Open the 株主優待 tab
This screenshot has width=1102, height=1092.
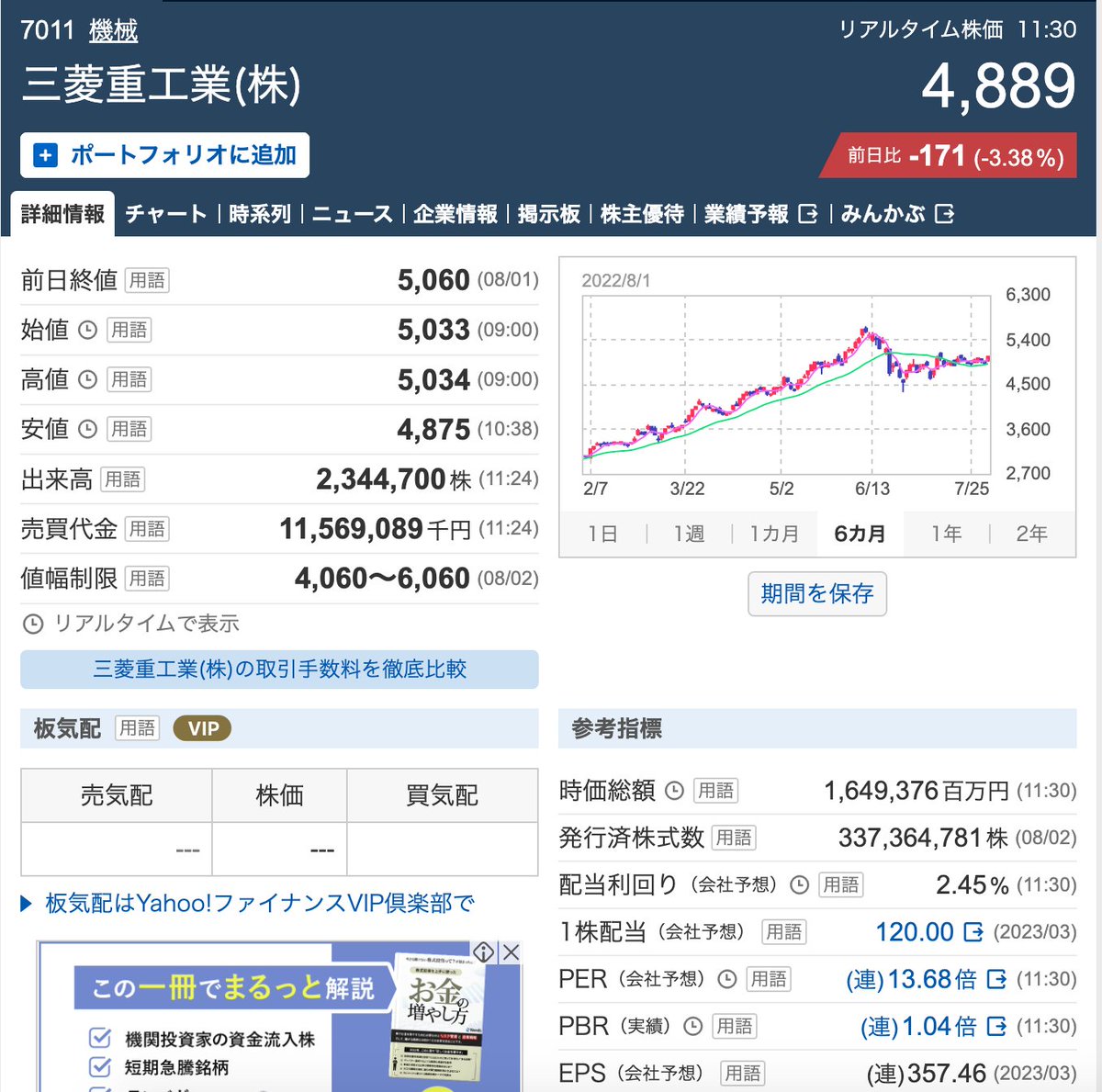(x=642, y=214)
